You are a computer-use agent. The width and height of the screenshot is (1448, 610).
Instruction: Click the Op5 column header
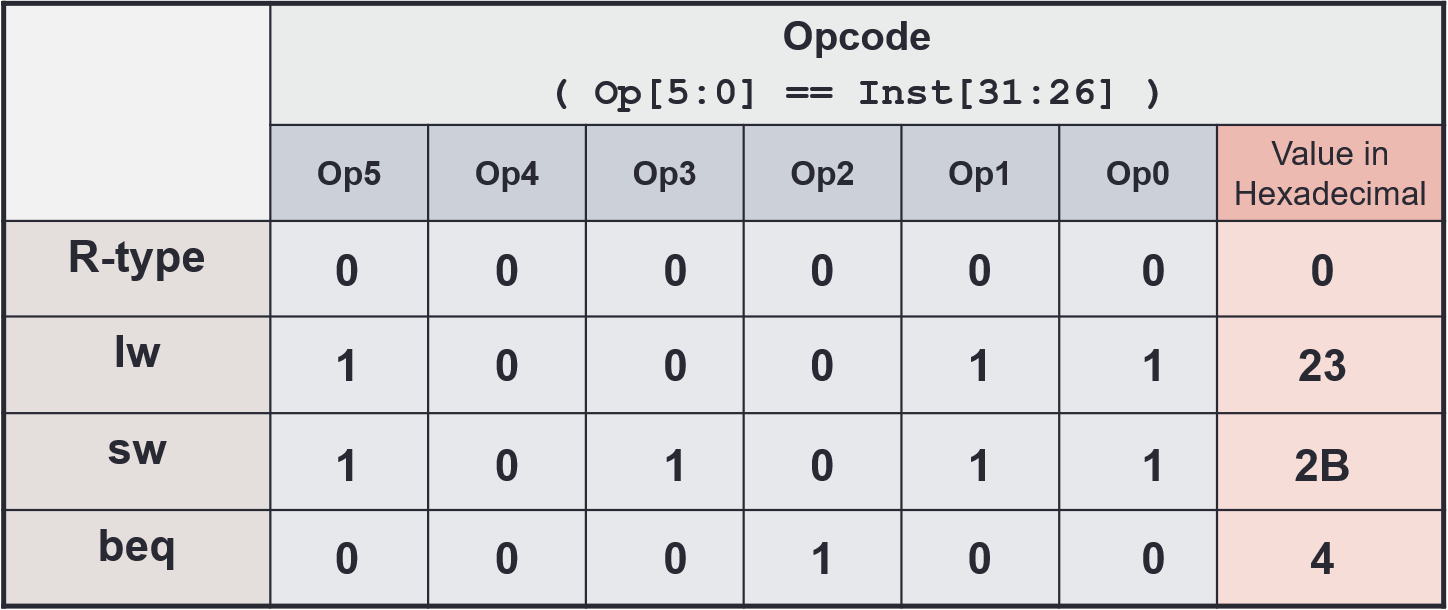point(349,174)
